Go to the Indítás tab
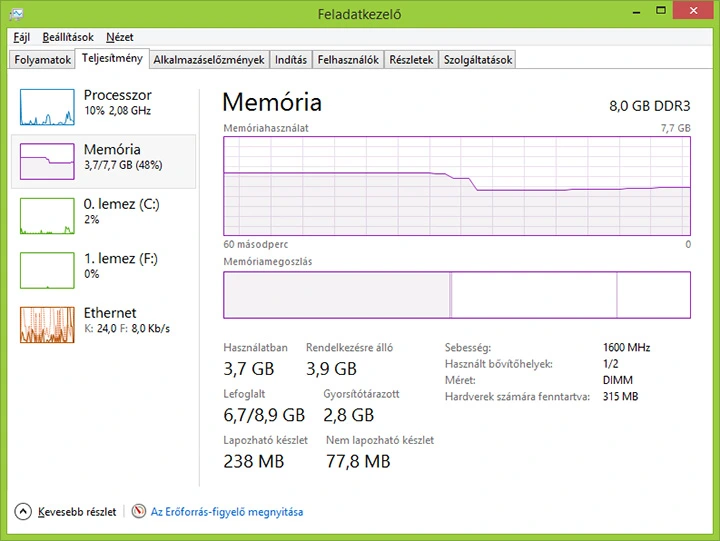The image size is (720, 541). click(291, 60)
